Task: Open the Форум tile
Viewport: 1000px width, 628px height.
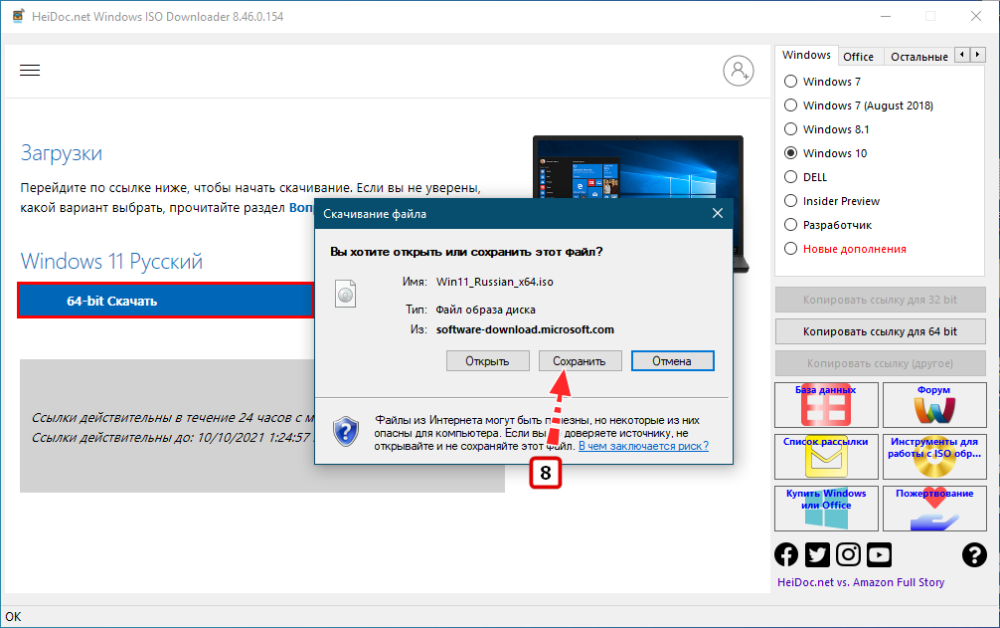Action: pos(934,405)
